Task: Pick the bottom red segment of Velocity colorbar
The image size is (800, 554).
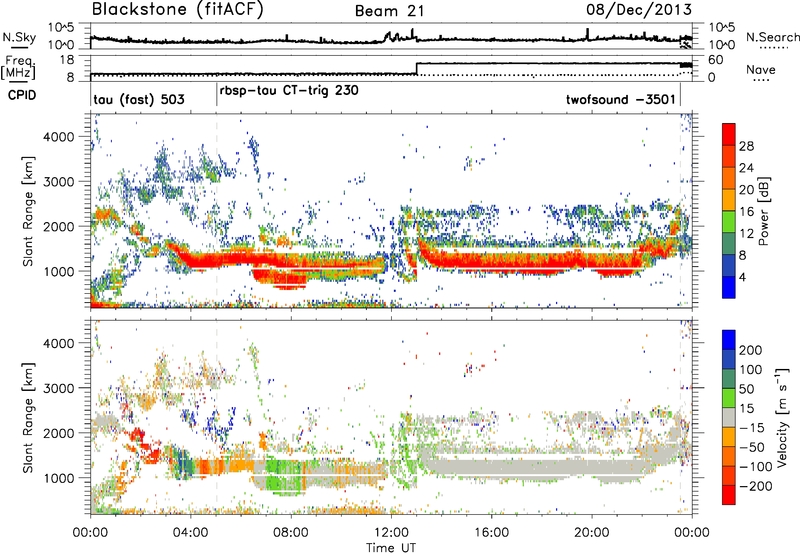Action: tap(729, 495)
